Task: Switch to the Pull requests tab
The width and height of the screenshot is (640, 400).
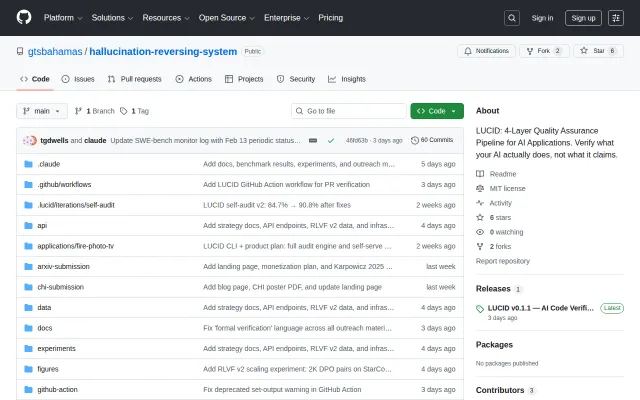Action: [135, 79]
